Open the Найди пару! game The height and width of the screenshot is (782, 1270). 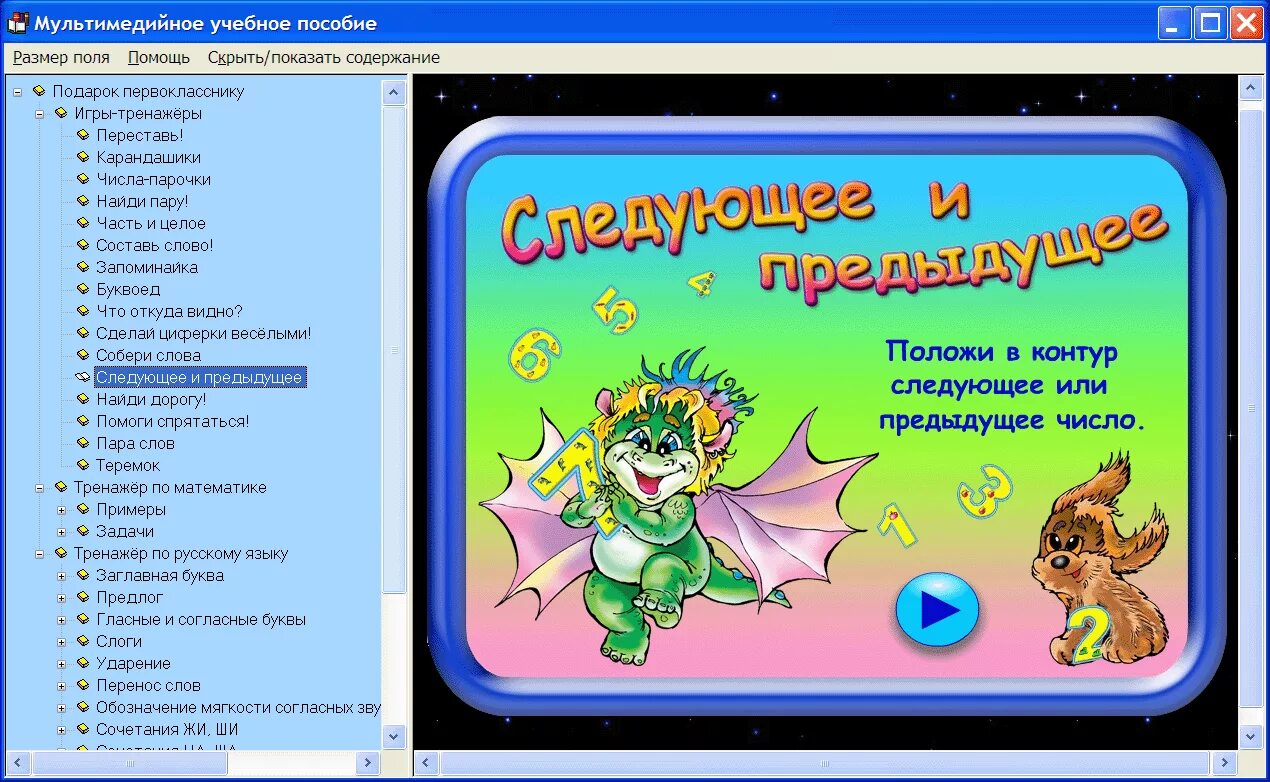(x=142, y=201)
